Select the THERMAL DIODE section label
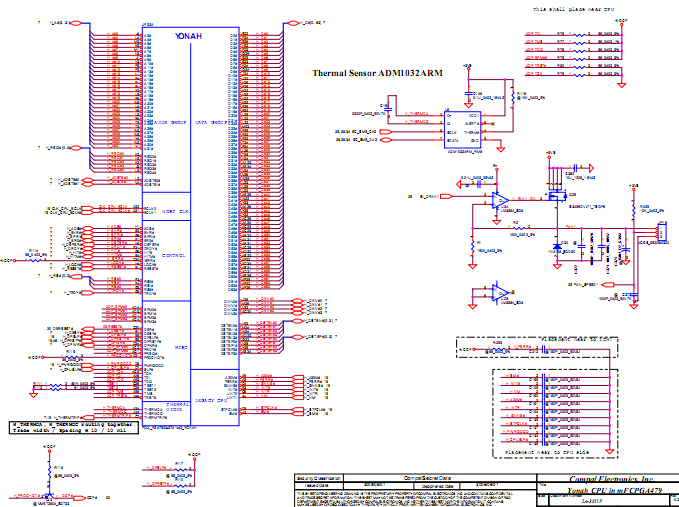 click(178, 406)
